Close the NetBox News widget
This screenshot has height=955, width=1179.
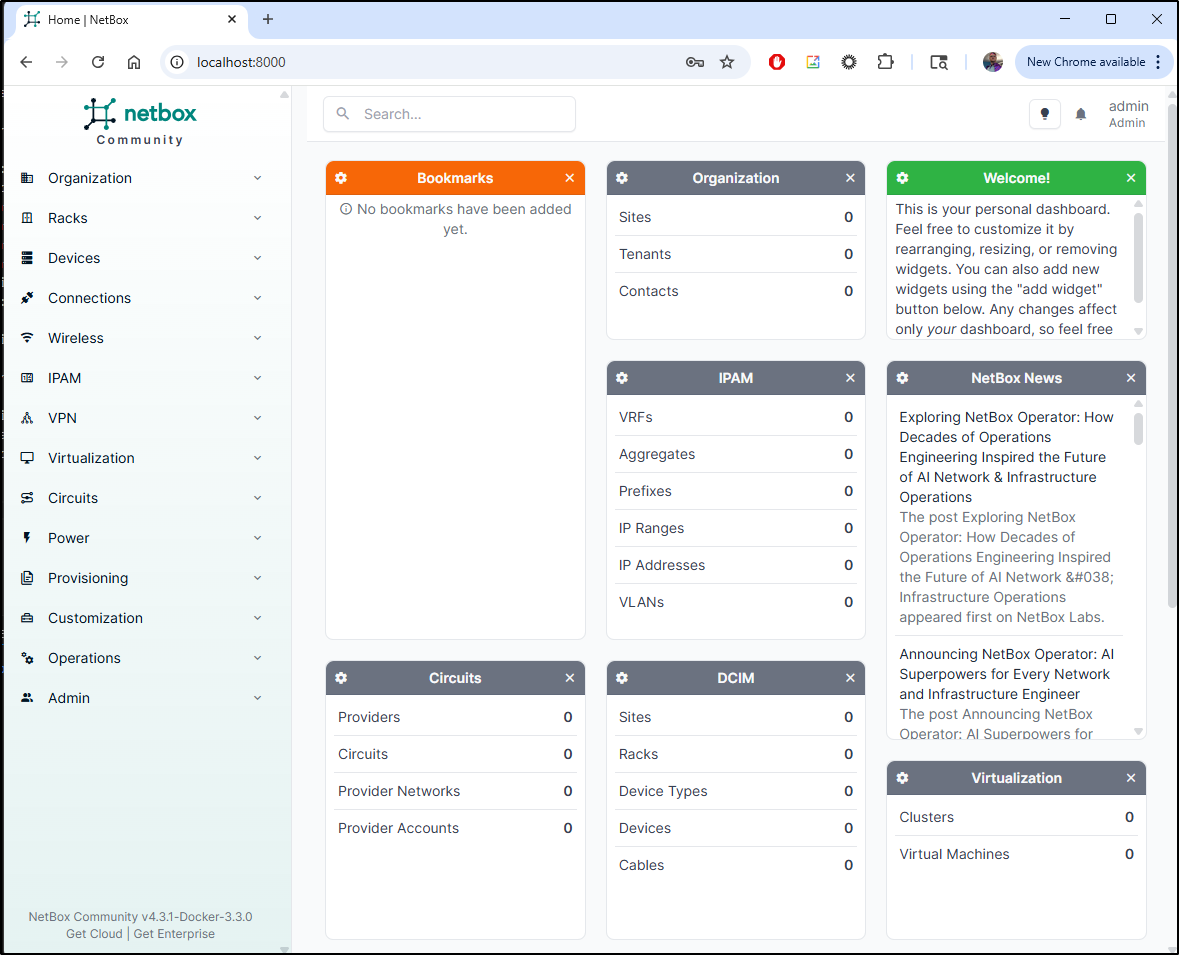point(1131,378)
